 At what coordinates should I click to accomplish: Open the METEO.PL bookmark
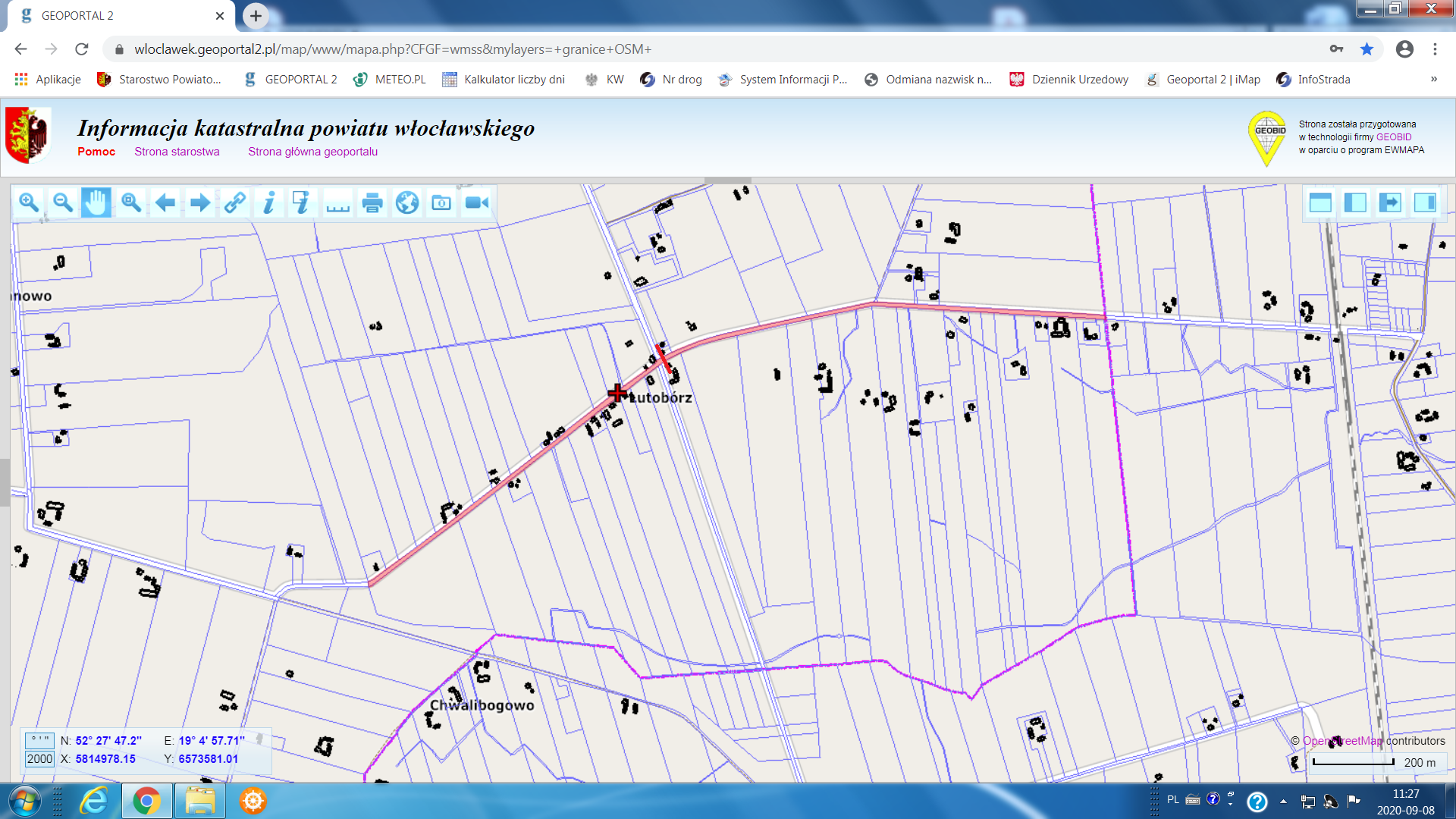click(390, 79)
